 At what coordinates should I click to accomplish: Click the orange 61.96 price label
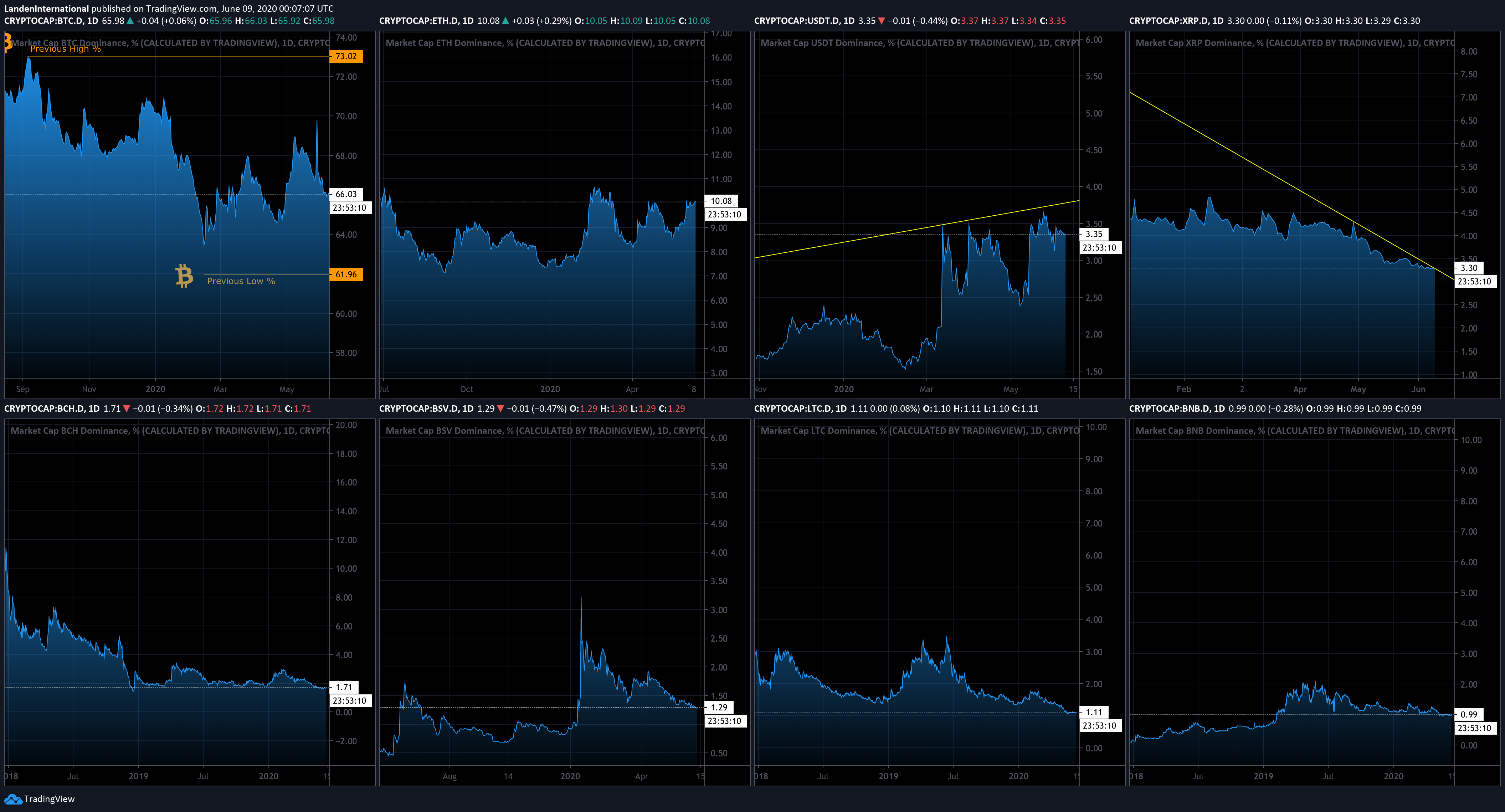coord(346,274)
